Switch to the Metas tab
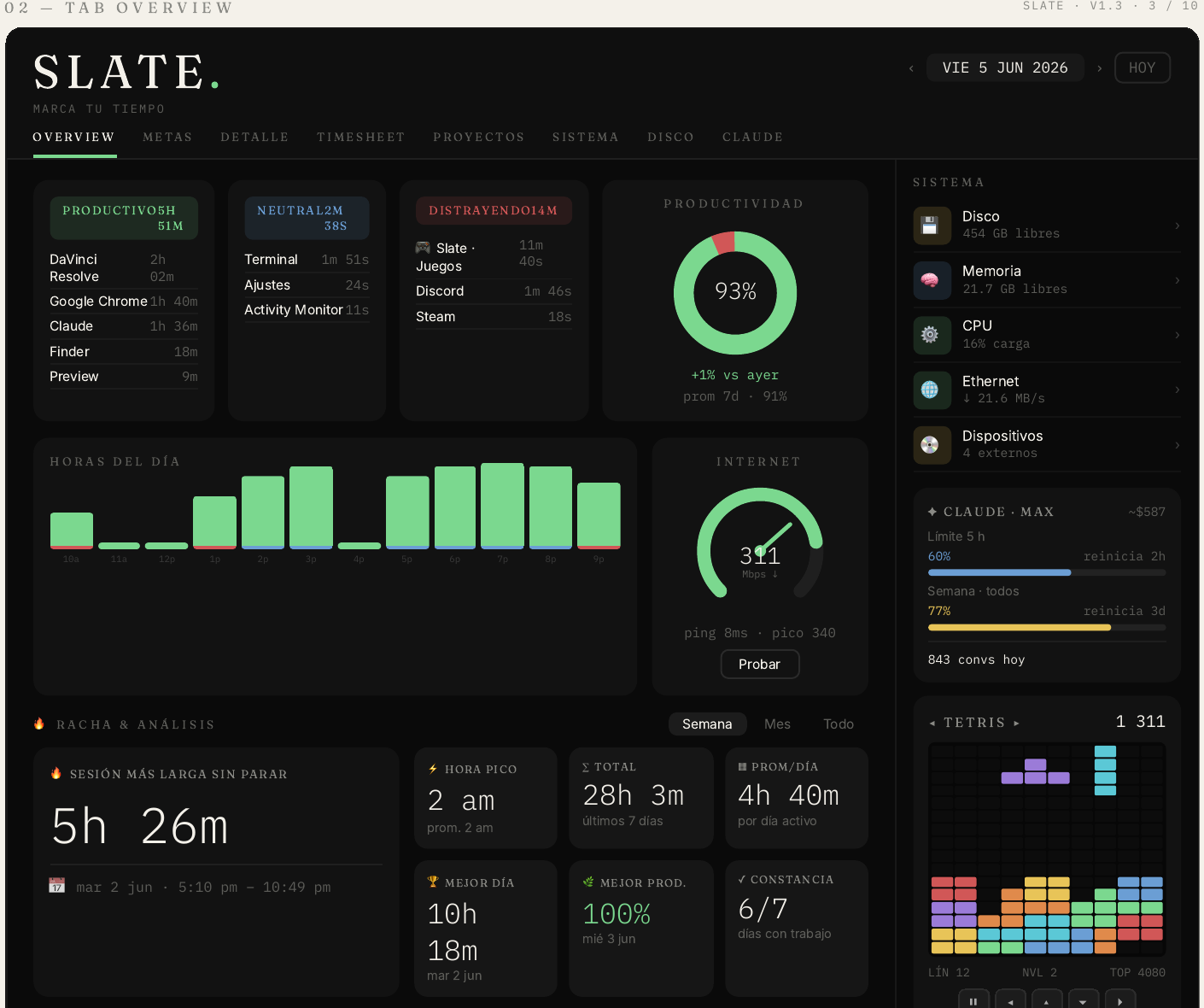The height and width of the screenshot is (1008, 1204). coord(167,138)
